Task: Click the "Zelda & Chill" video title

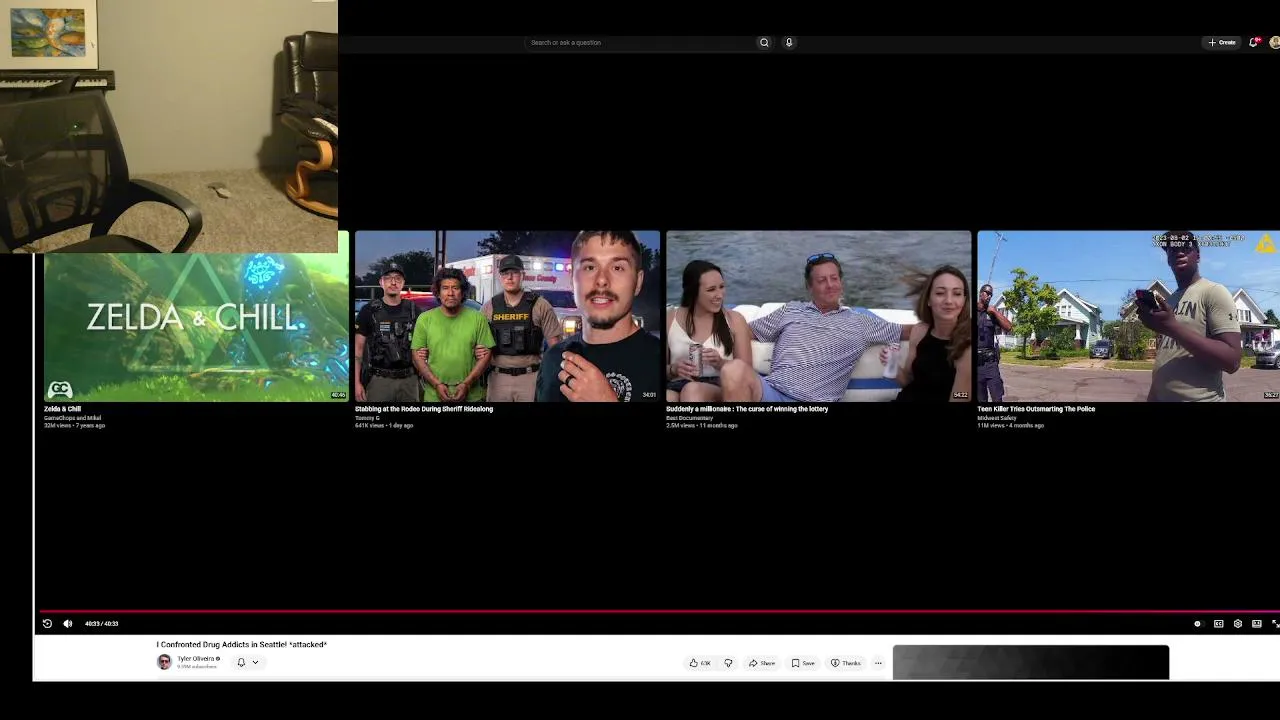Action: pos(62,409)
